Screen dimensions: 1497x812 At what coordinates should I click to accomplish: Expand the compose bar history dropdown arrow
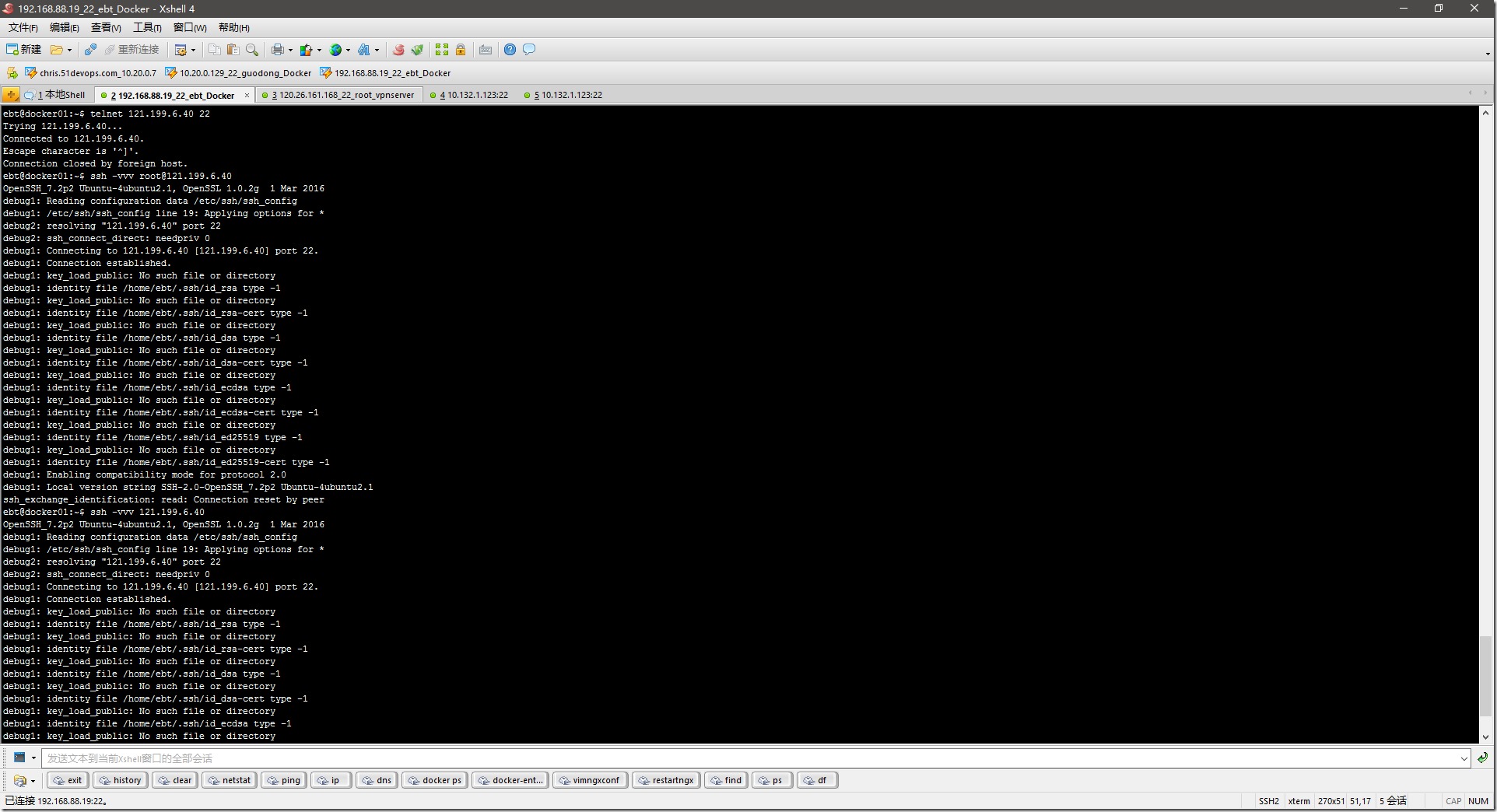coord(1464,758)
